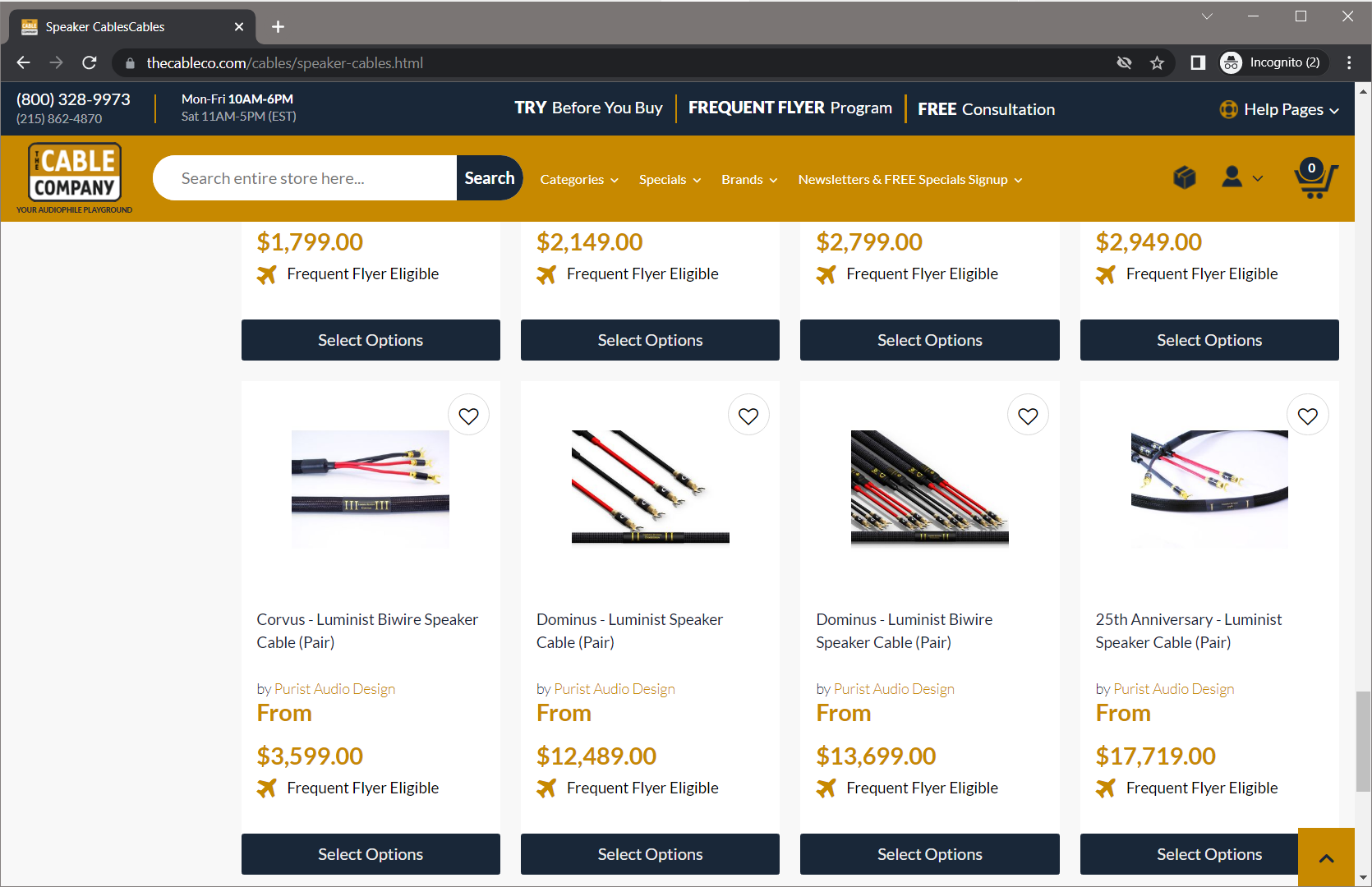Screen dimensions: 1372x887
Task: Click the Cable Company logo
Action: (75, 174)
